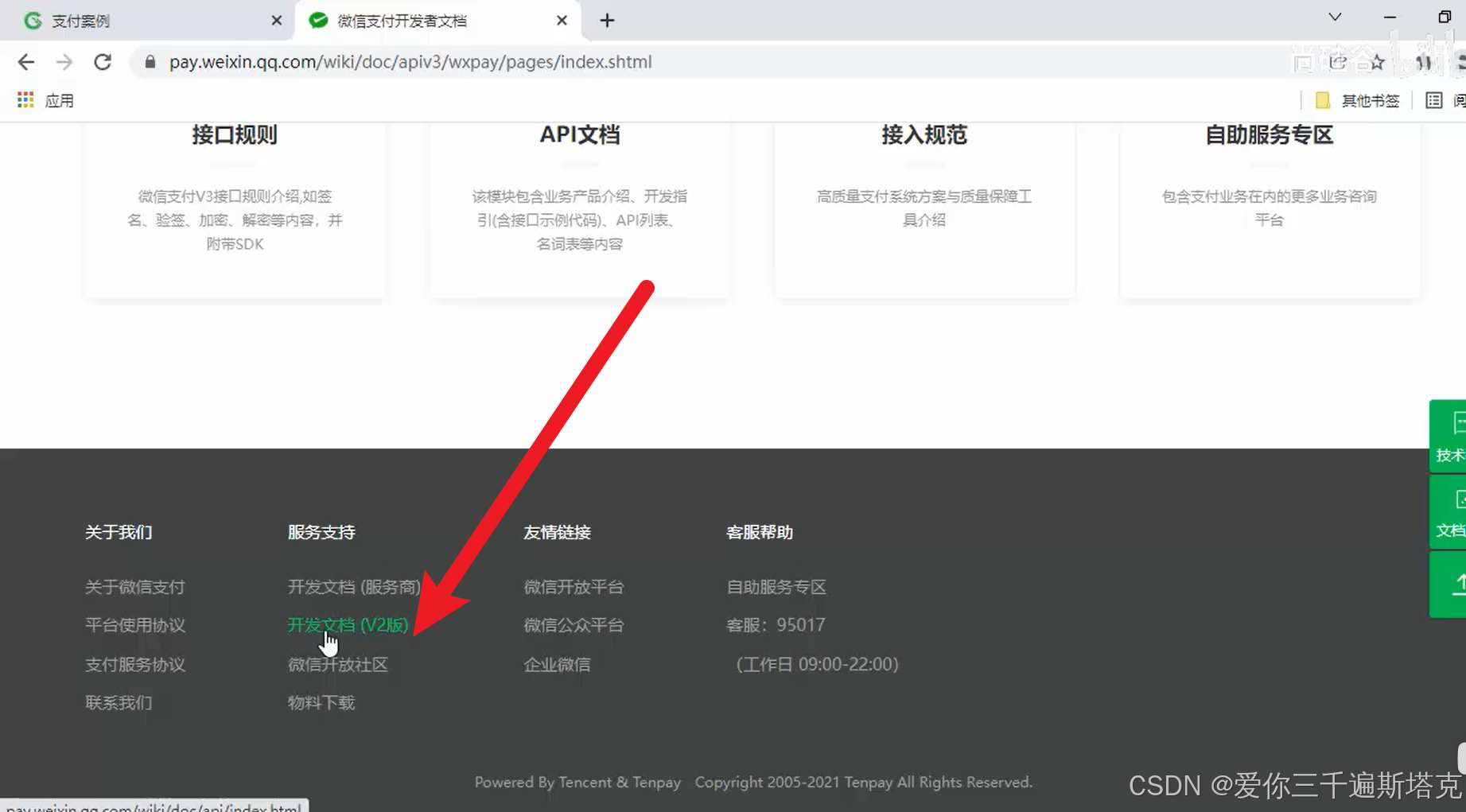
Task: Open 联系我们 footer link
Action: [119, 703]
